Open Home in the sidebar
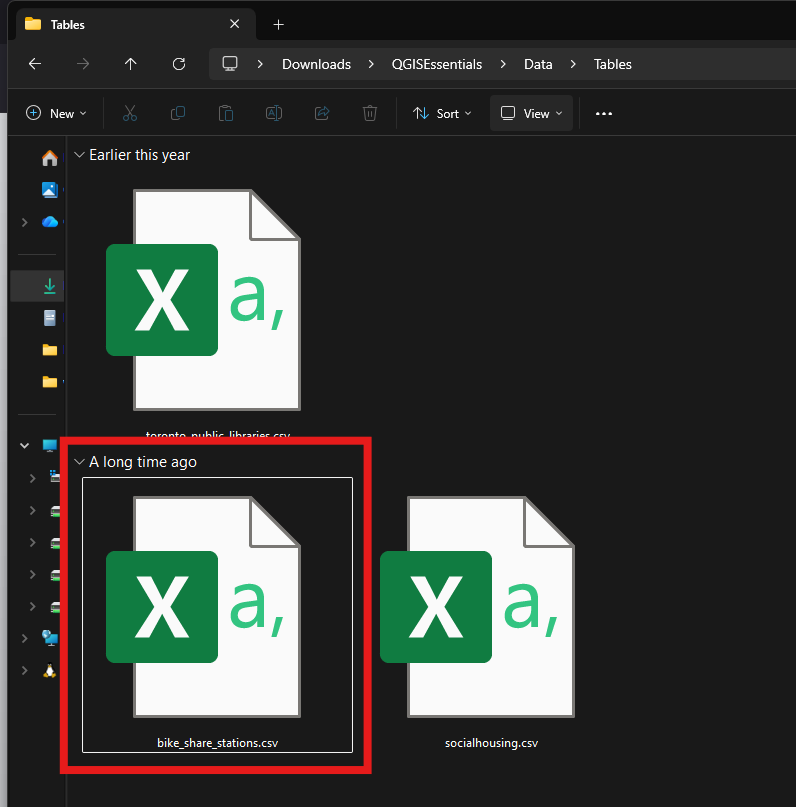This screenshot has width=796, height=807. tap(50, 158)
